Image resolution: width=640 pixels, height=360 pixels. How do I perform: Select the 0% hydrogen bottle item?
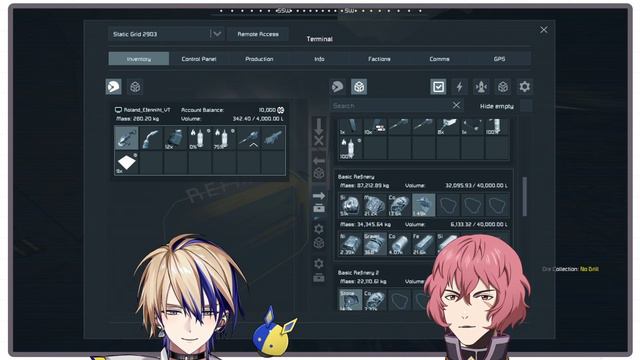pos(200,138)
